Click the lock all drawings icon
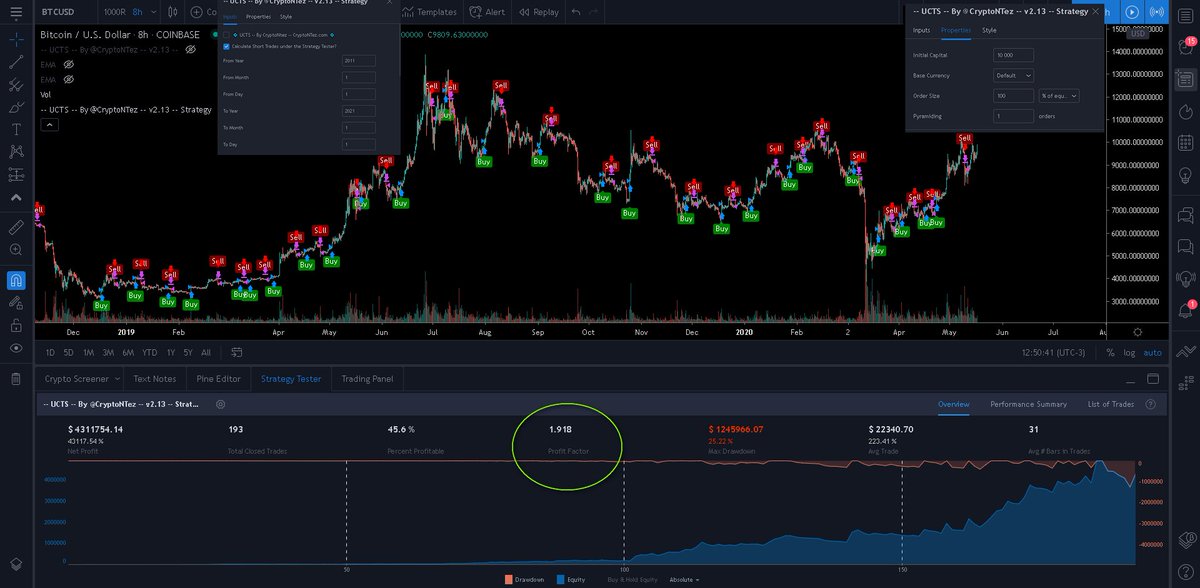 click(x=15, y=326)
